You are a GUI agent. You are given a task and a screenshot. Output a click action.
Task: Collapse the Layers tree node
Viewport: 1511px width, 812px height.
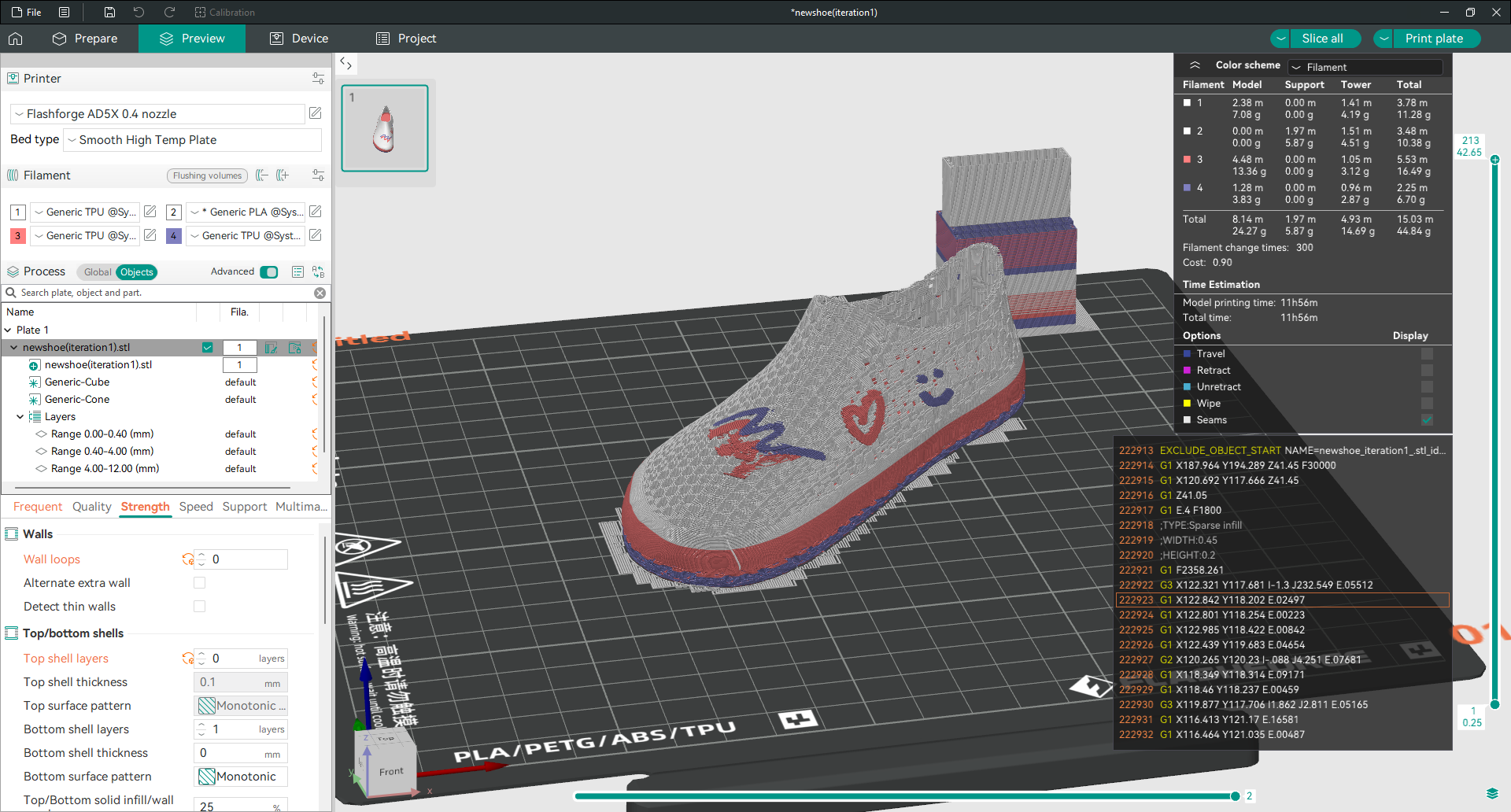point(20,417)
